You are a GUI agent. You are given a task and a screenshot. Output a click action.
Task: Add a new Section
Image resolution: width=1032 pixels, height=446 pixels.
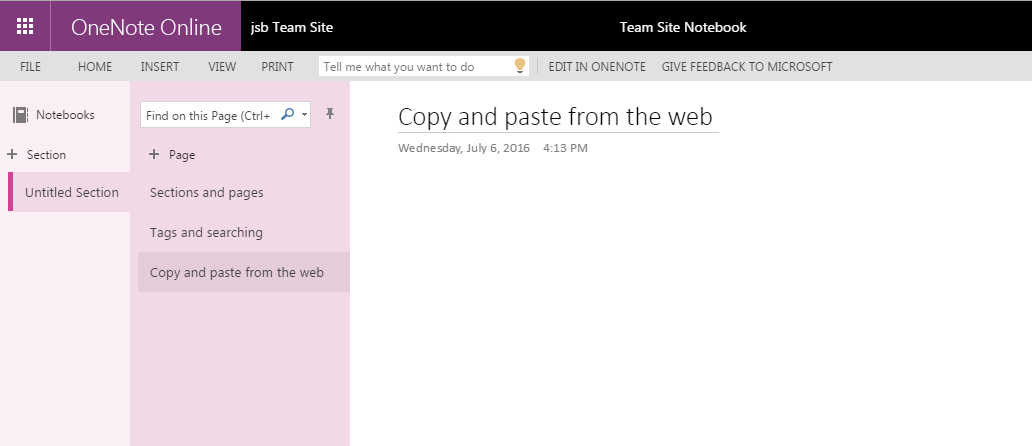(46, 155)
